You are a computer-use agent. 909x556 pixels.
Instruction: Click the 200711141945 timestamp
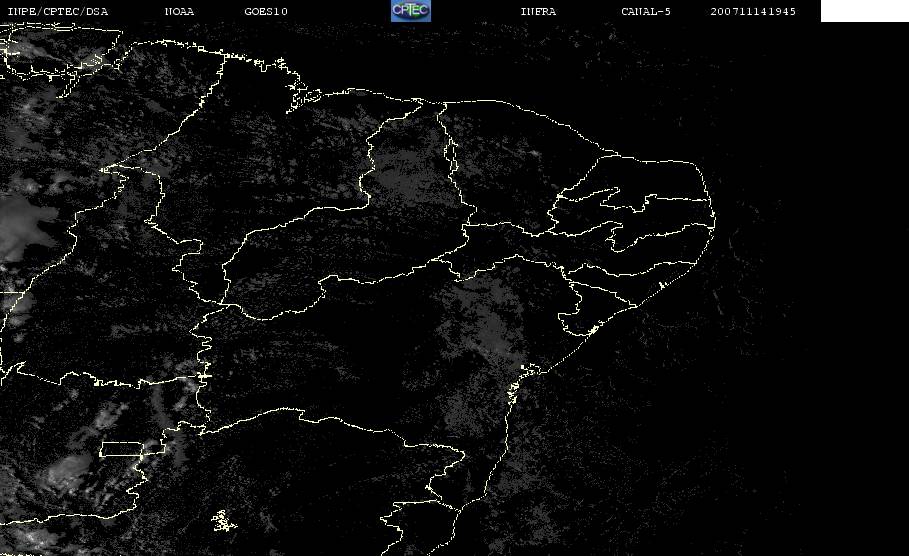[753, 12]
